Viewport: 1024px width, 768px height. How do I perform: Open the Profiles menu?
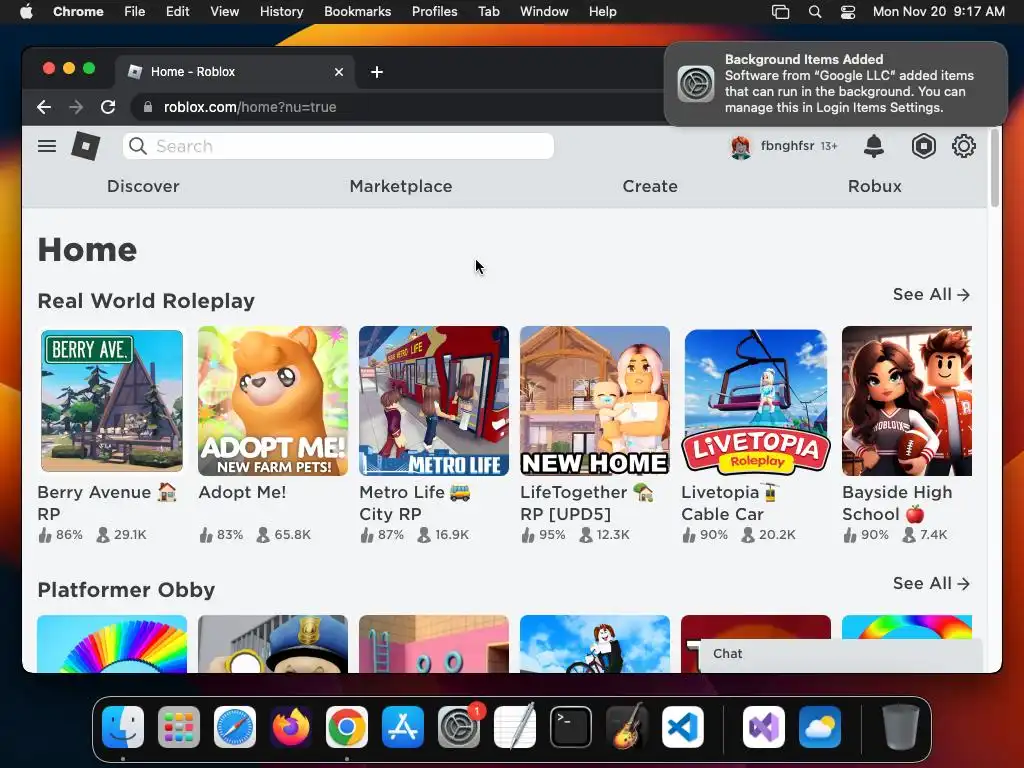pyautogui.click(x=434, y=12)
